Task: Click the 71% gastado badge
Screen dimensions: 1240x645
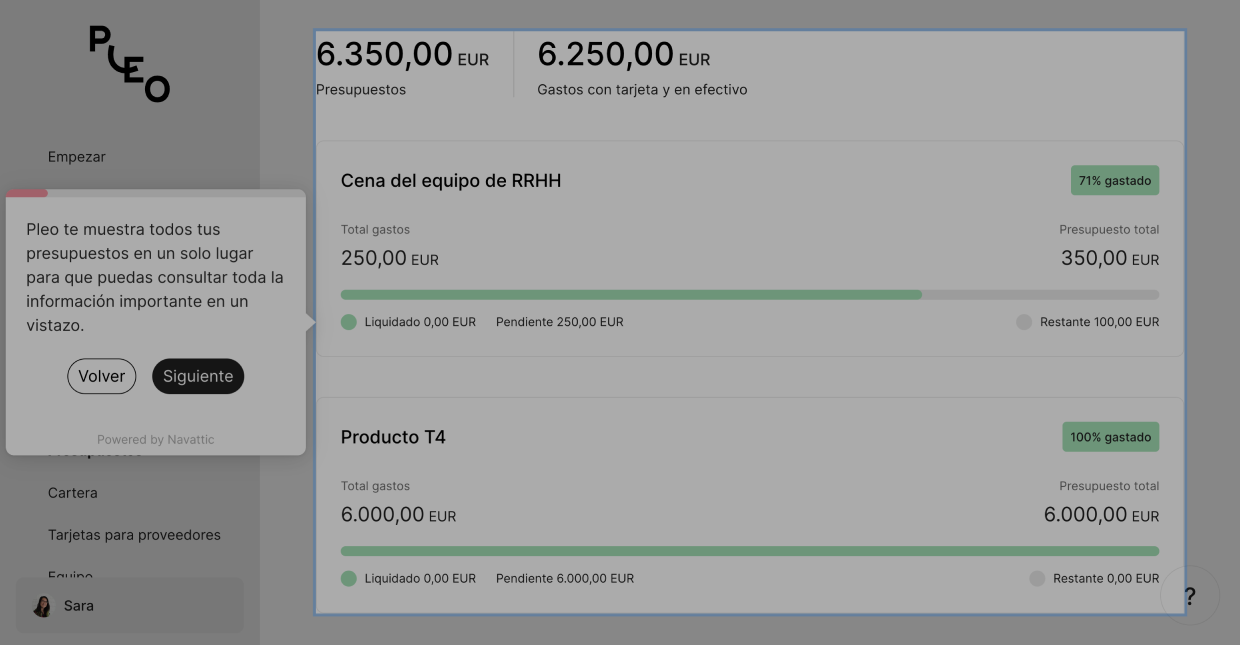Action: click(1114, 181)
